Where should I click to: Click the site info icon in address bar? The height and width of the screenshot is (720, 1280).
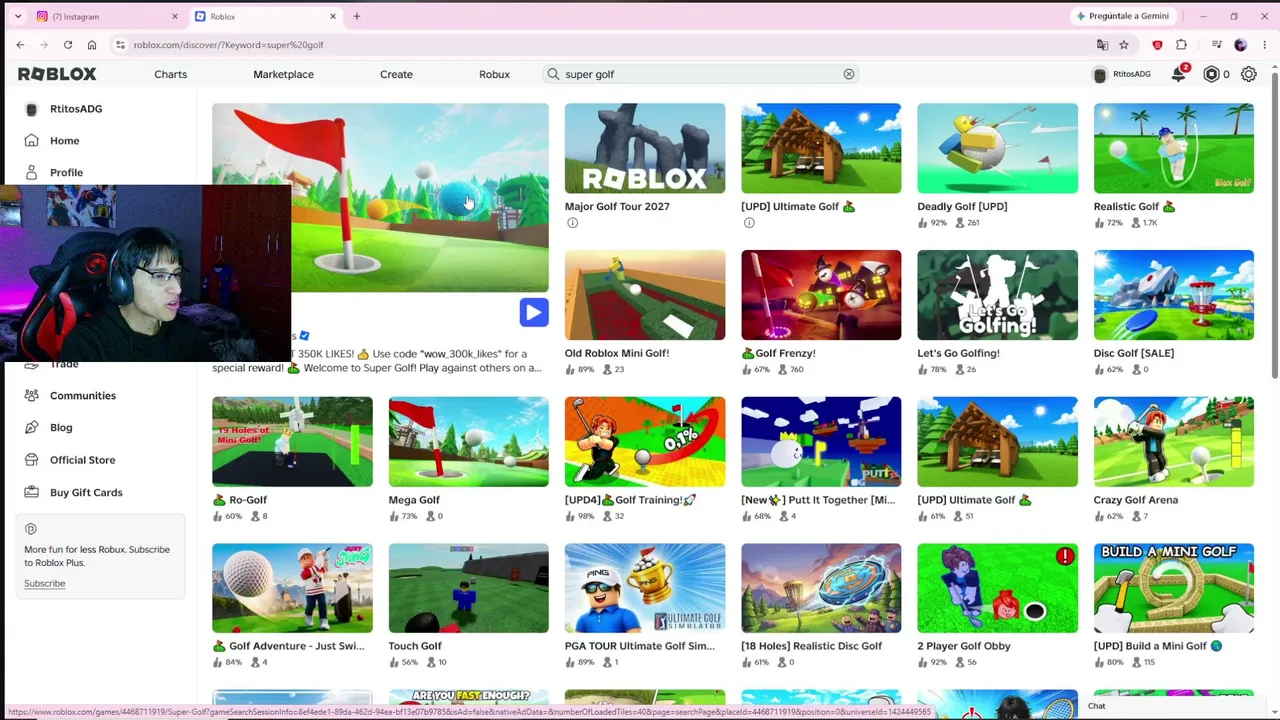120,45
